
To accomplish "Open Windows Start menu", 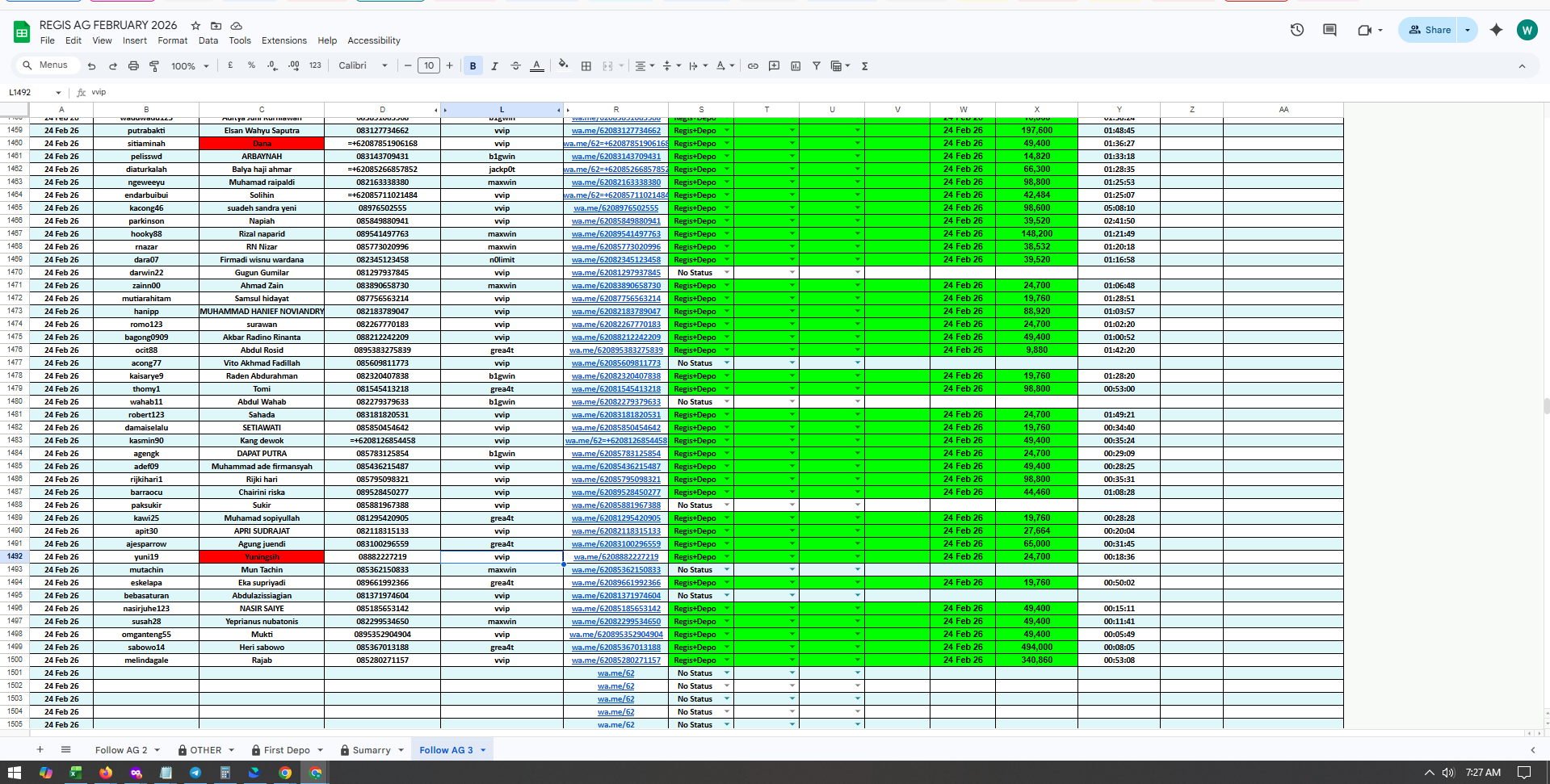I will (15, 773).
